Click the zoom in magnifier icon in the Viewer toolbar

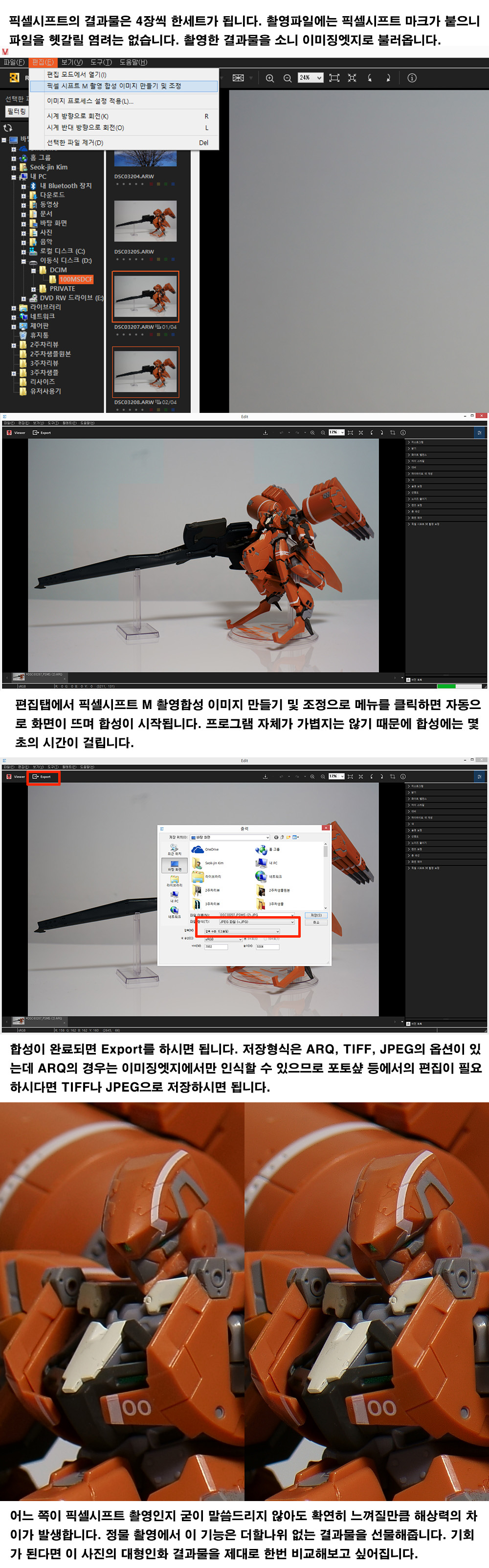(x=270, y=78)
